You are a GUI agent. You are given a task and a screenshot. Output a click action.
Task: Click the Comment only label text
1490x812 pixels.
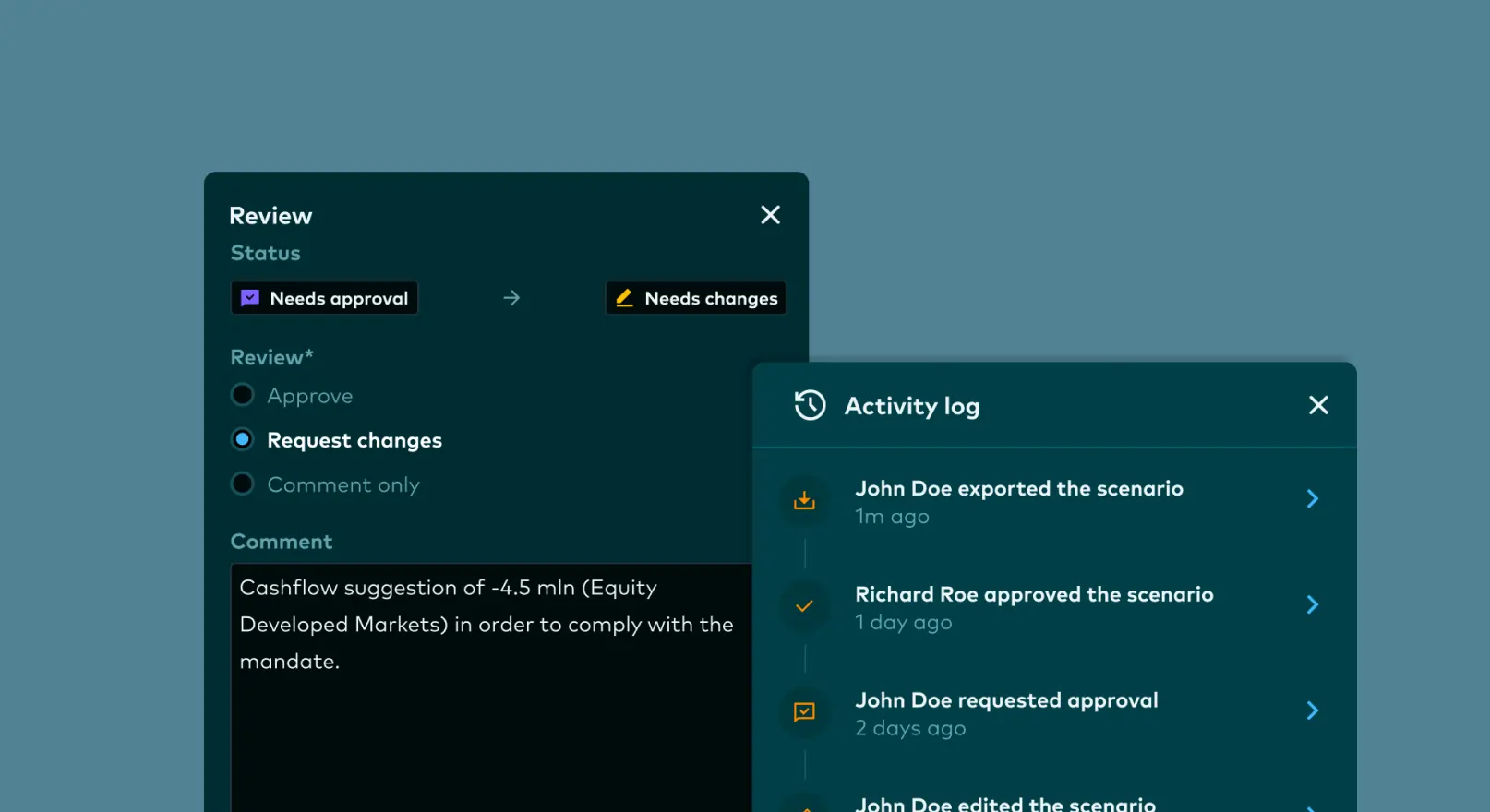[343, 484]
